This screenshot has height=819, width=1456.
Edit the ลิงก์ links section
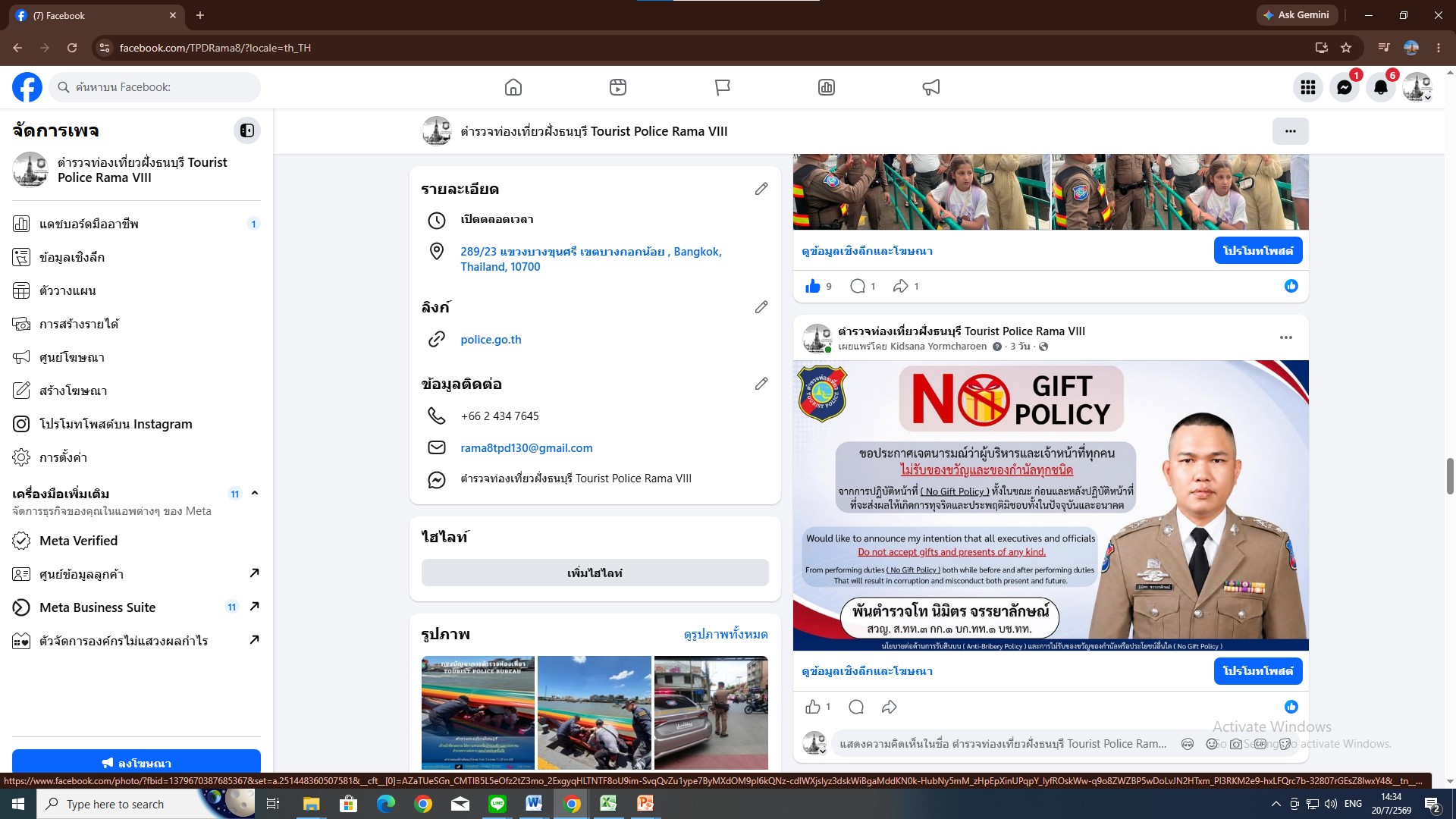tap(761, 307)
